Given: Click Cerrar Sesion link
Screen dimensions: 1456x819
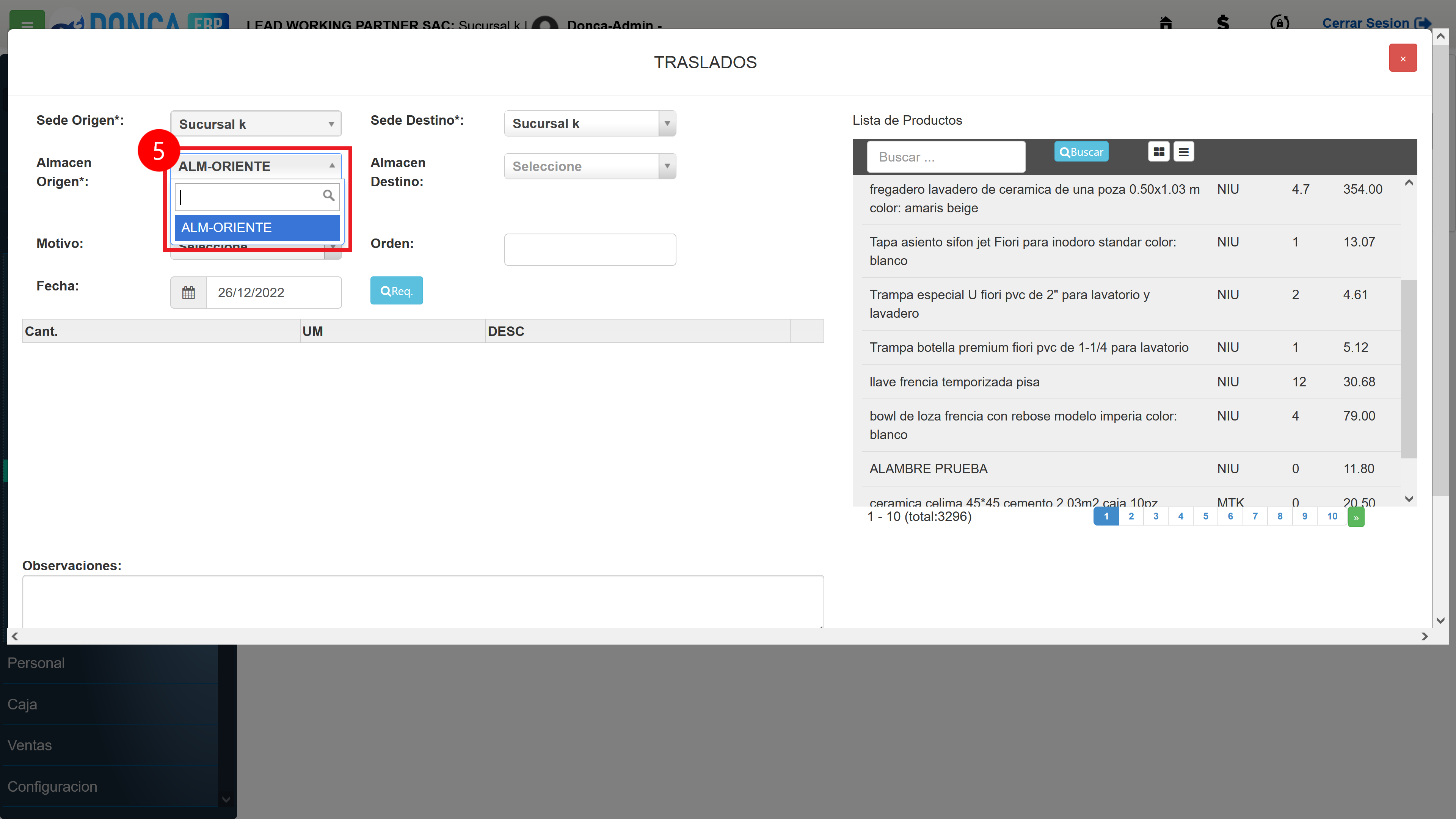Looking at the screenshot, I should 1376,23.
